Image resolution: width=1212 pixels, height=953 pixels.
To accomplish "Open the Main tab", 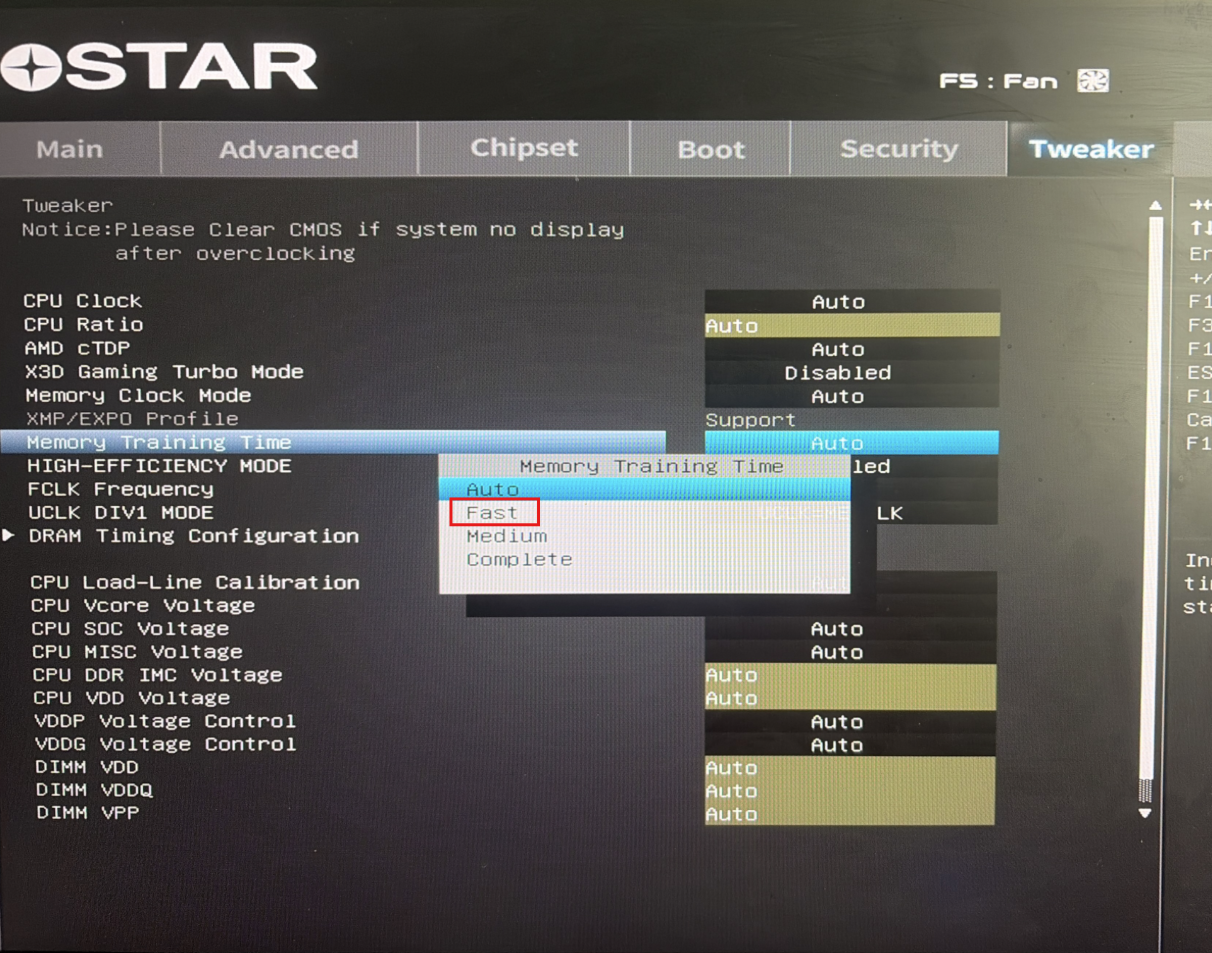I will tap(70, 149).
